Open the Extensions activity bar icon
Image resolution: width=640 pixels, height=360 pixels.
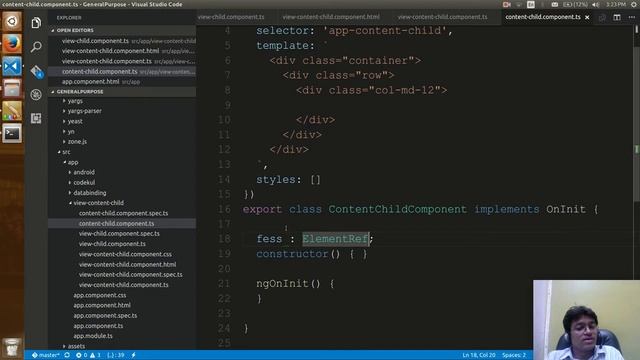click(x=36, y=118)
